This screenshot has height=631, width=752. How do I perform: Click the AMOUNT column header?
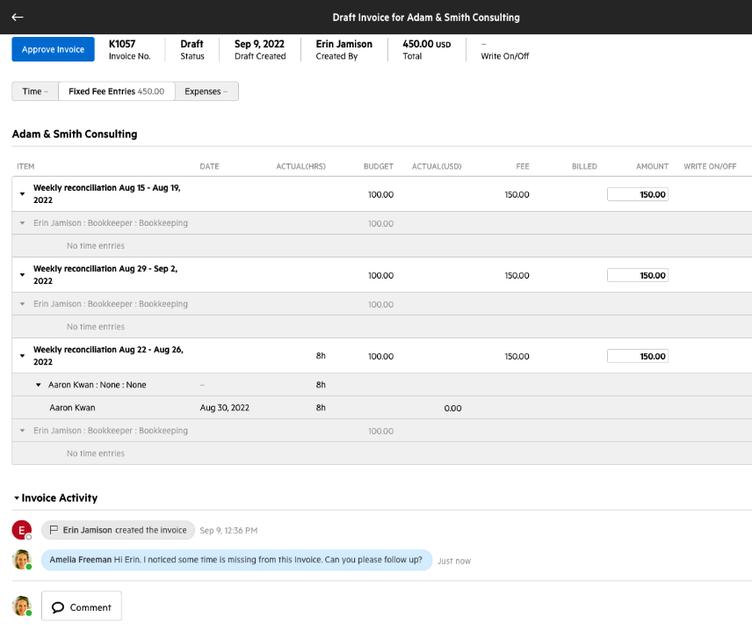pyautogui.click(x=652, y=166)
